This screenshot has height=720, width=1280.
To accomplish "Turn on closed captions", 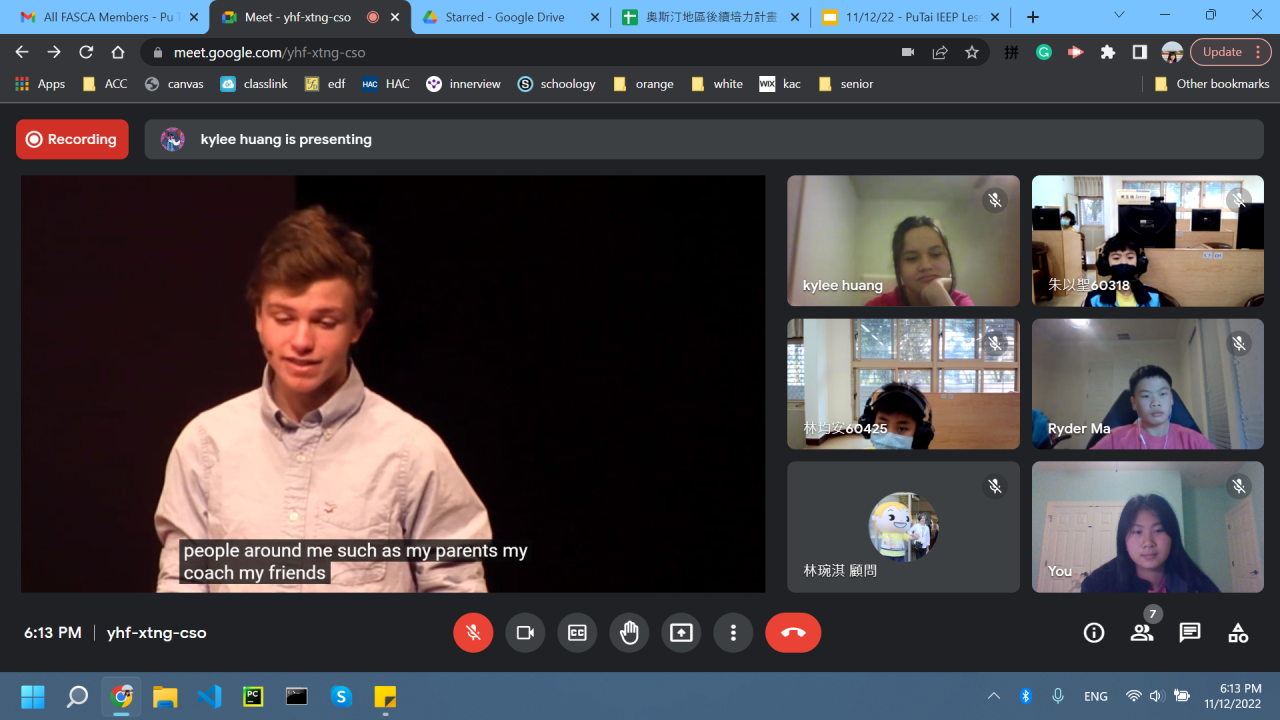I will pos(577,633).
